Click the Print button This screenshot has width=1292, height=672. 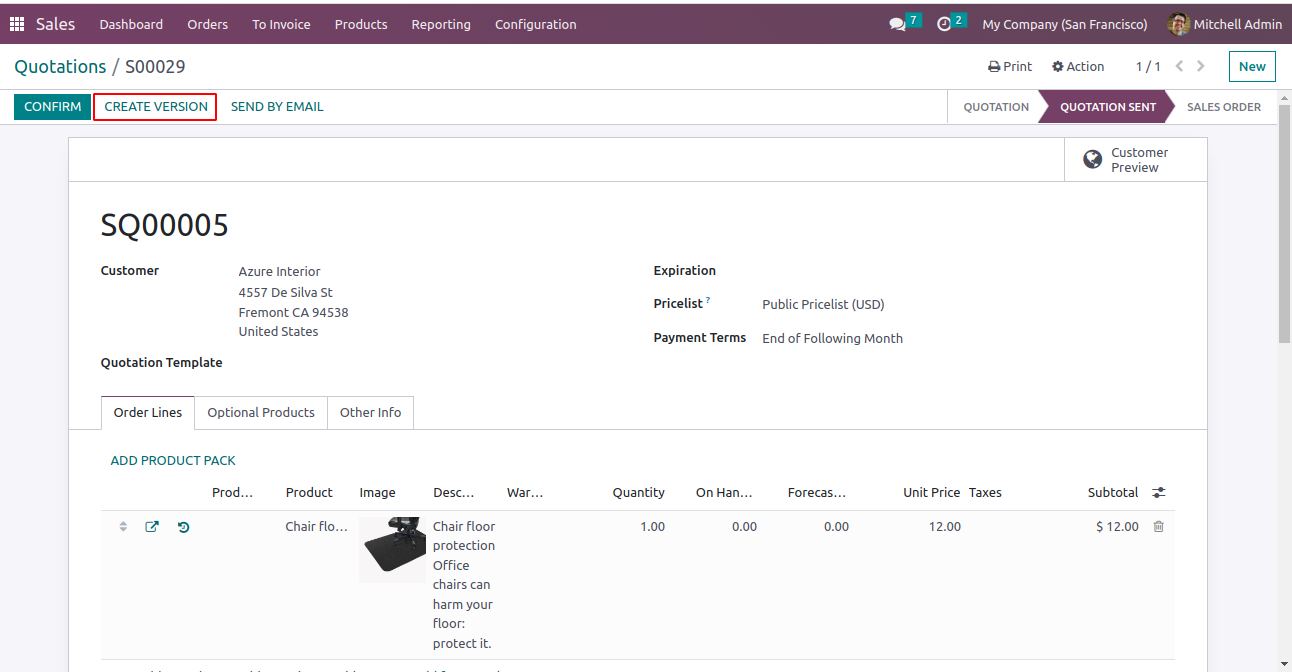coord(1010,66)
